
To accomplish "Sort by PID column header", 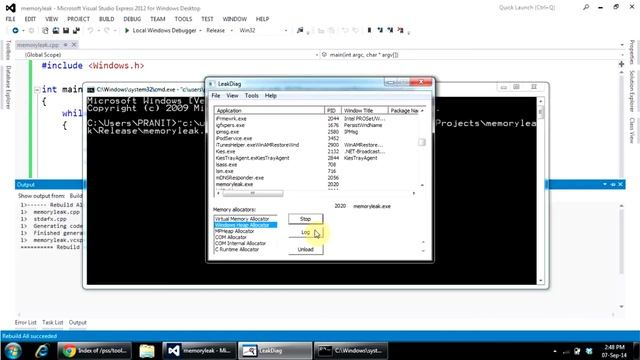I will [x=333, y=111].
